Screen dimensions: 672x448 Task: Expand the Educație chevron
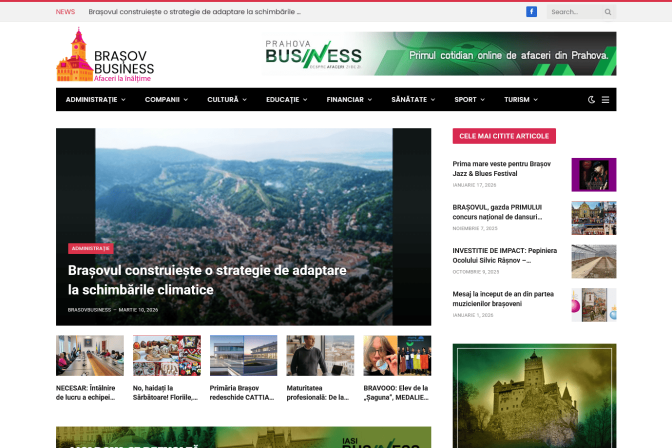[305, 99]
